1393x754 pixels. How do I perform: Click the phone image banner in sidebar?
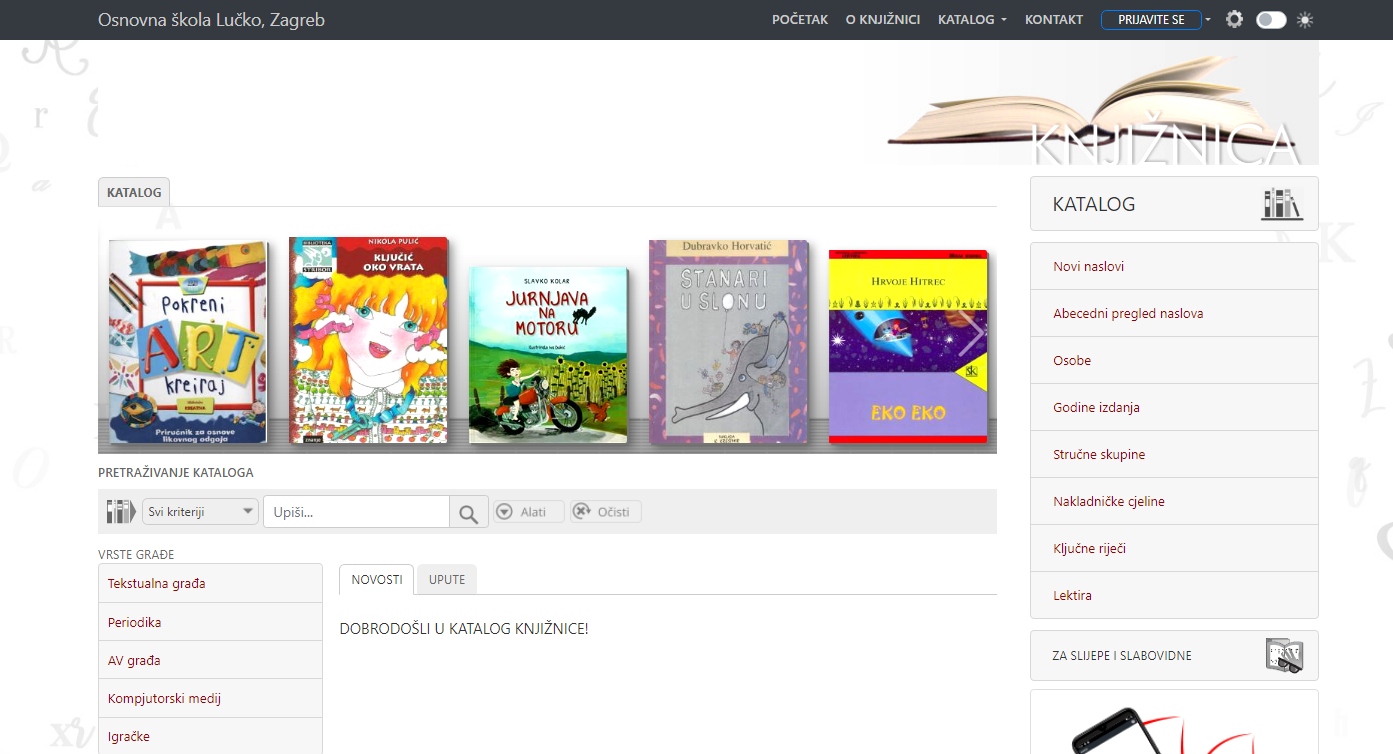click(x=1174, y=722)
